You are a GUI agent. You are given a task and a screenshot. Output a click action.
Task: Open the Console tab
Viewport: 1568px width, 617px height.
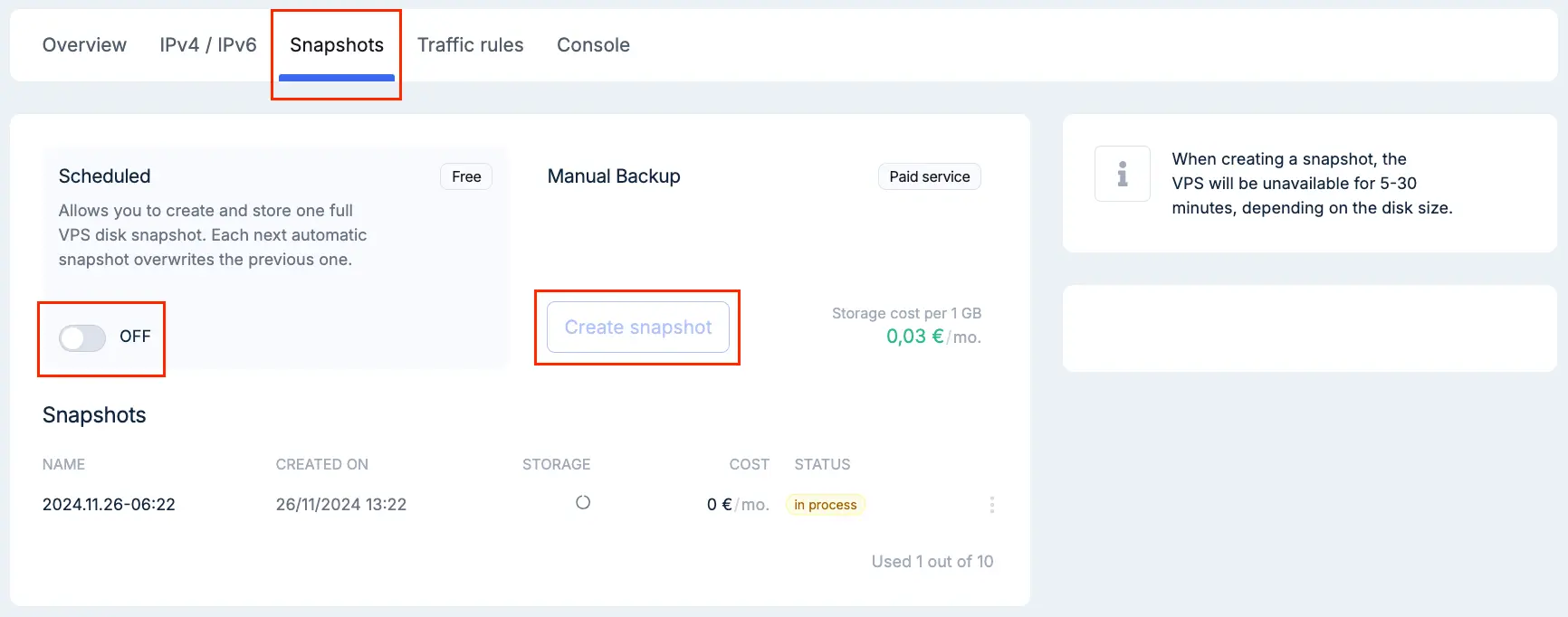click(593, 45)
